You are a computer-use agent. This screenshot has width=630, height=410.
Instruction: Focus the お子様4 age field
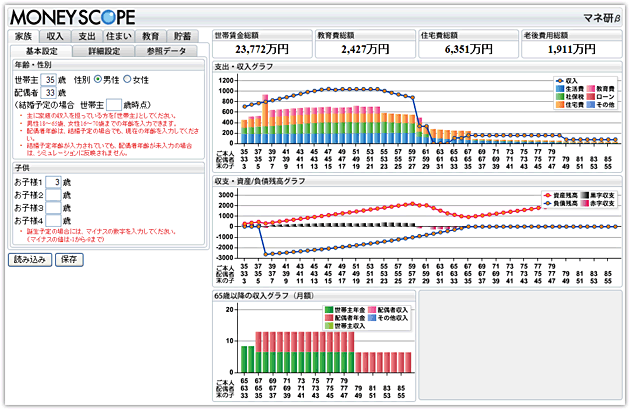[53, 221]
